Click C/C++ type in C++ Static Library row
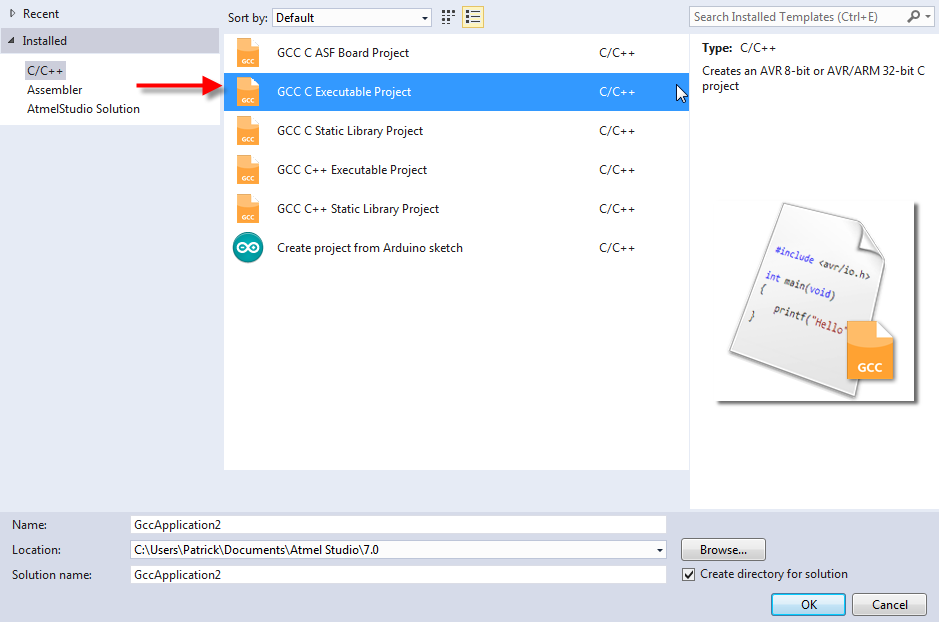The height and width of the screenshot is (622, 939). point(617,208)
